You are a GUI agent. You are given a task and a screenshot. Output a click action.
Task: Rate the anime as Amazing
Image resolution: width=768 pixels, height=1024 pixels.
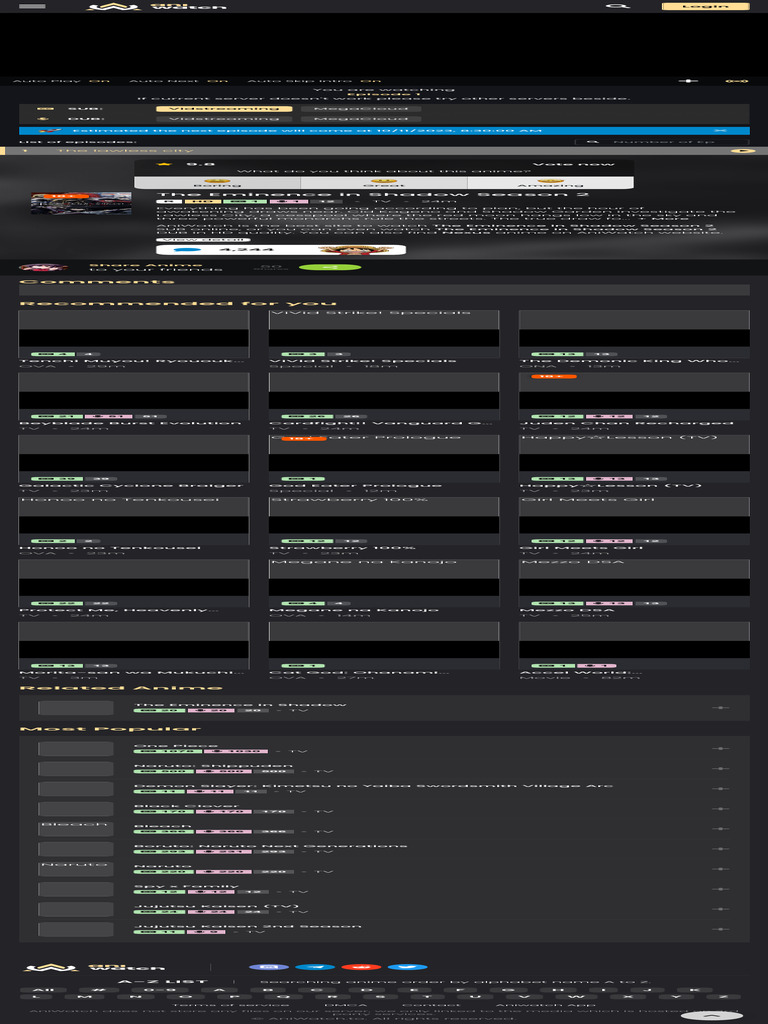click(x=550, y=183)
